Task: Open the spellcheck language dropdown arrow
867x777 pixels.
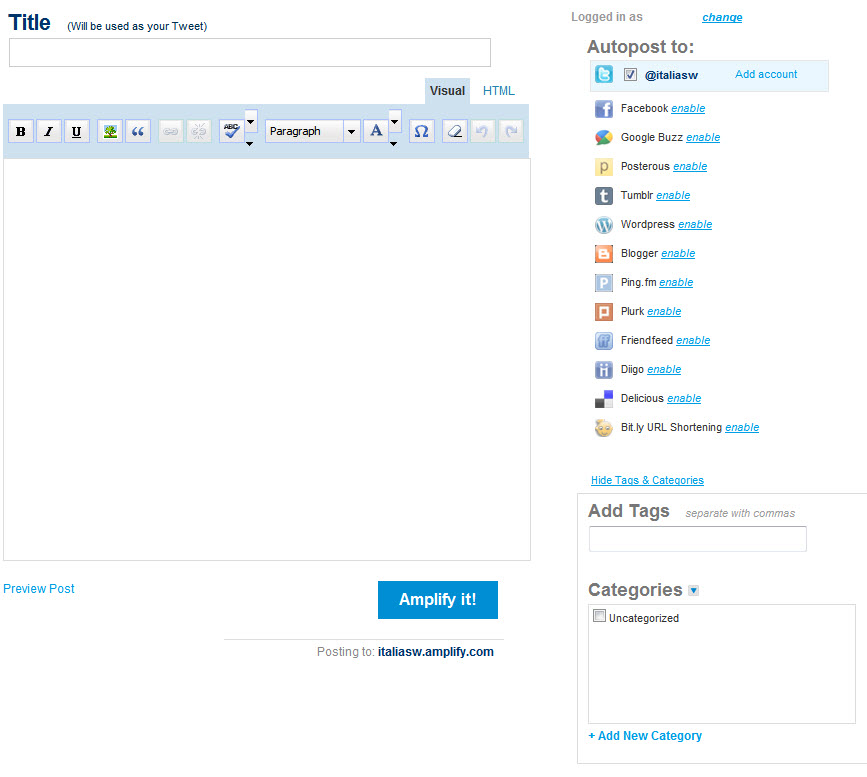Action: [250, 122]
